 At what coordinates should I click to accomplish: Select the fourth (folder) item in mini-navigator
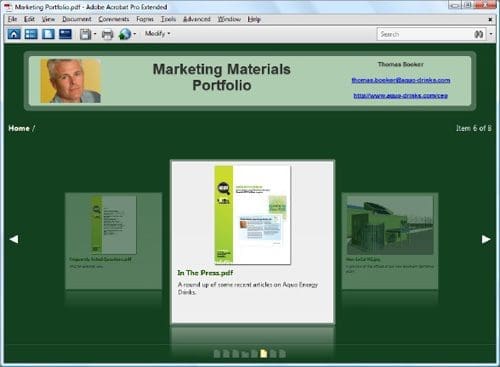[245, 354]
